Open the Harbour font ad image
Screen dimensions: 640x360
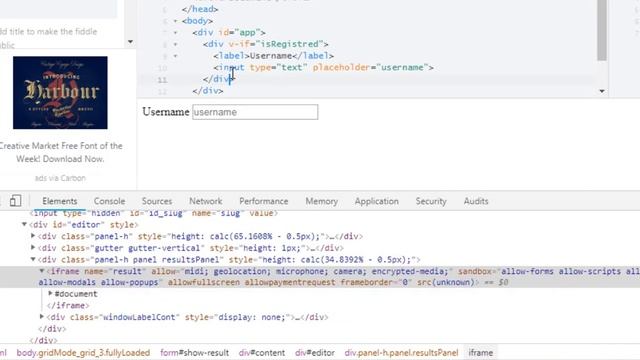[60, 93]
